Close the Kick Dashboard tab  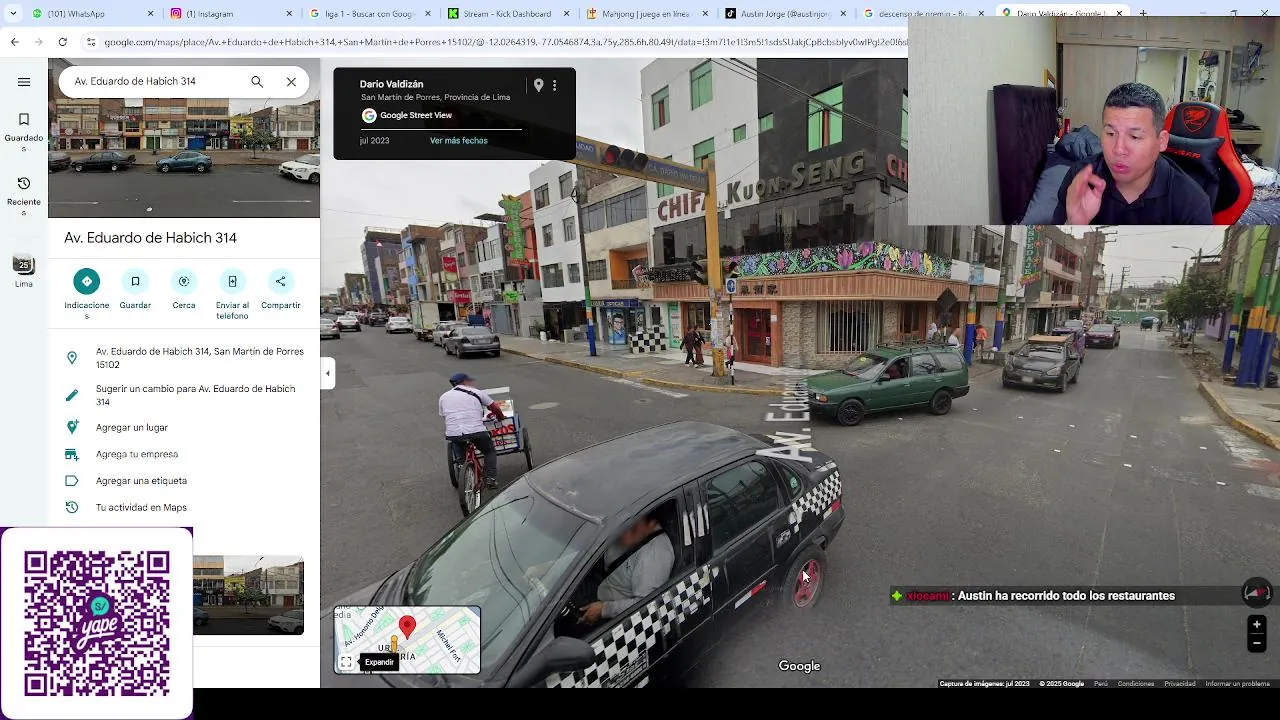coord(567,14)
